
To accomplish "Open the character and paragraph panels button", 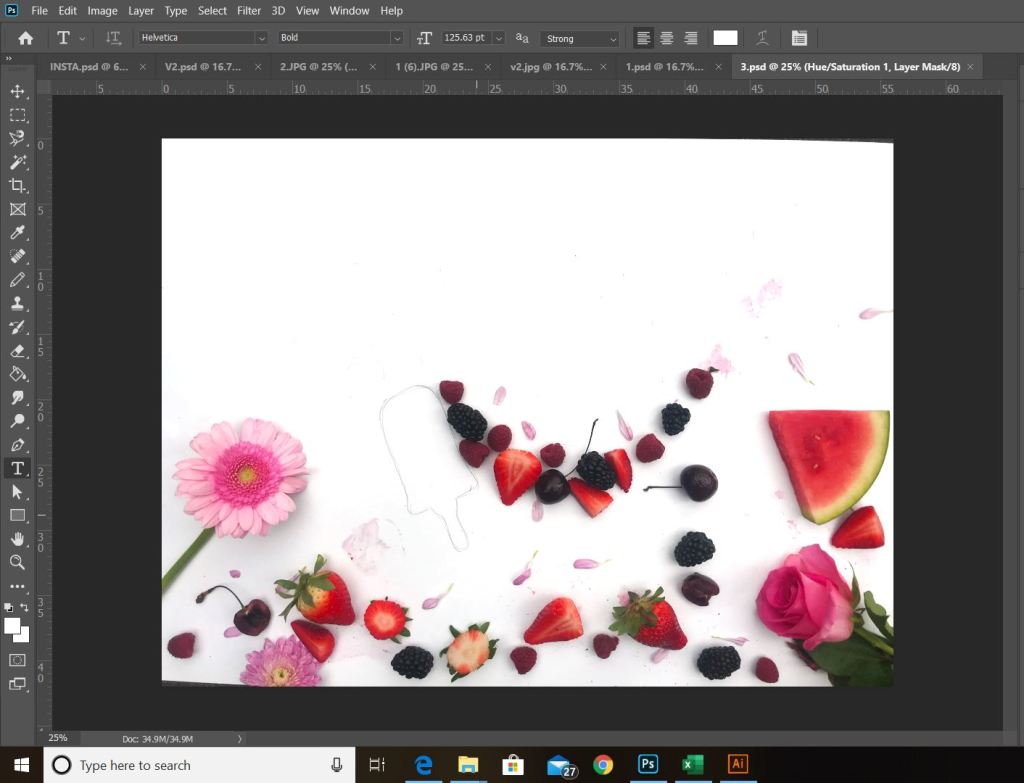I will pyautogui.click(x=799, y=38).
